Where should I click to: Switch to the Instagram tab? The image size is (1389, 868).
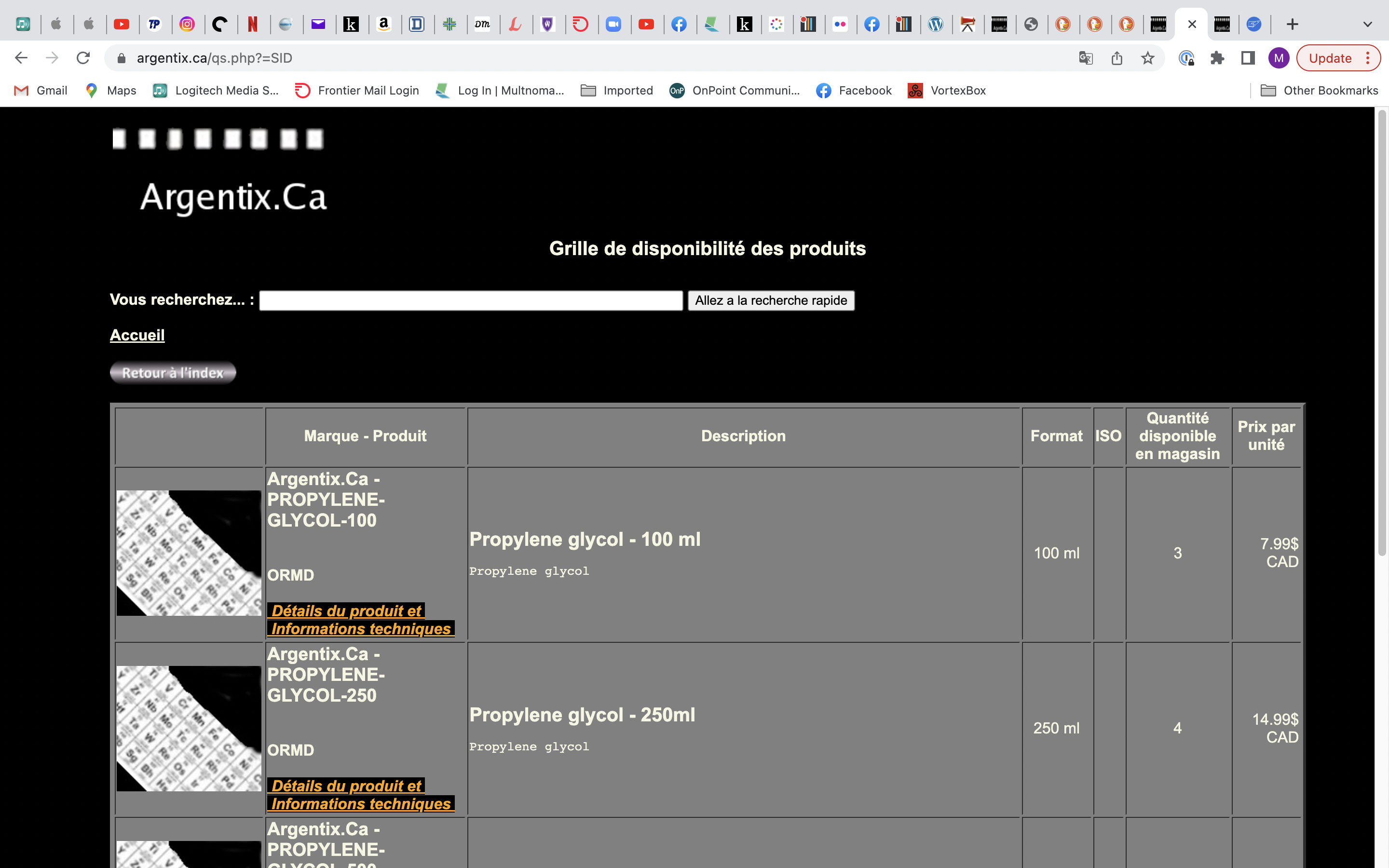coord(187,24)
